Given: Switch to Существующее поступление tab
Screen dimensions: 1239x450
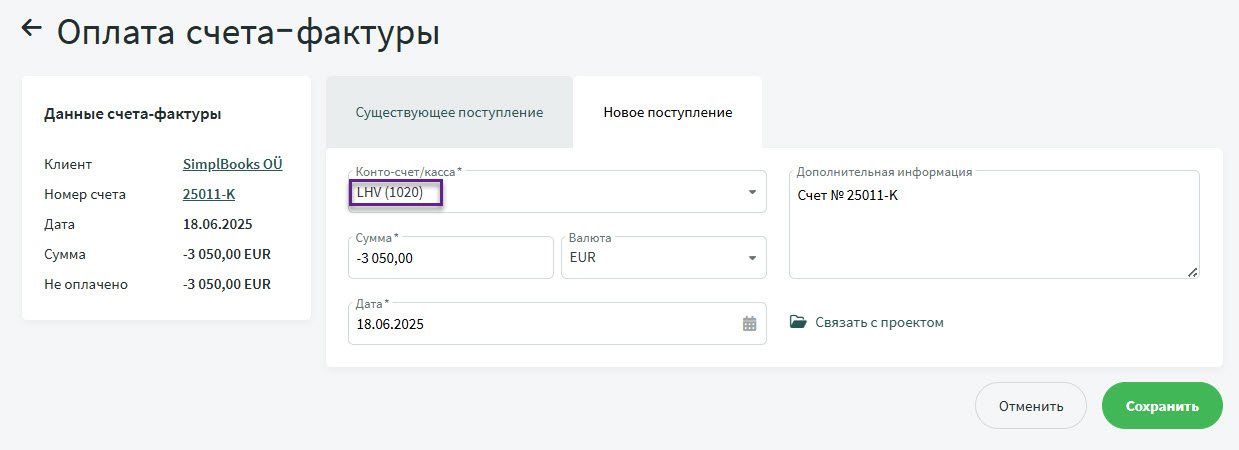Looking at the screenshot, I should click(449, 112).
